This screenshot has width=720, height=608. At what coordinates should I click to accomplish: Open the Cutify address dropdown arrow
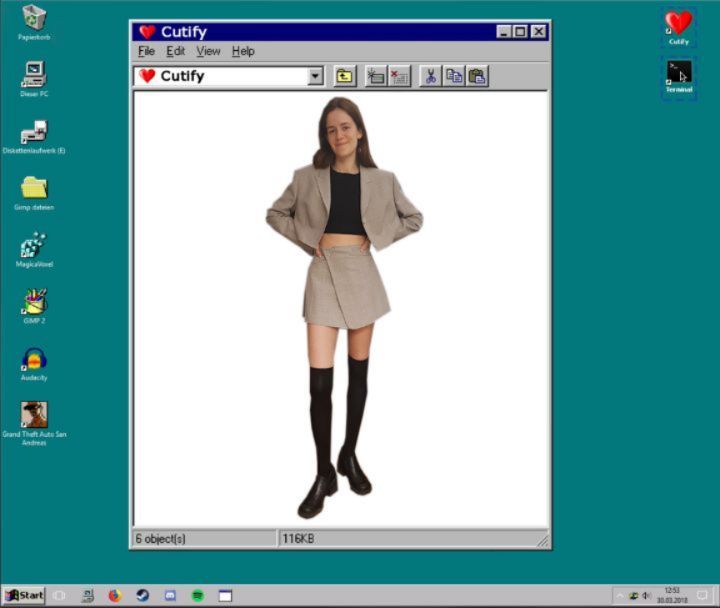pyautogui.click(x=315, y=76)
